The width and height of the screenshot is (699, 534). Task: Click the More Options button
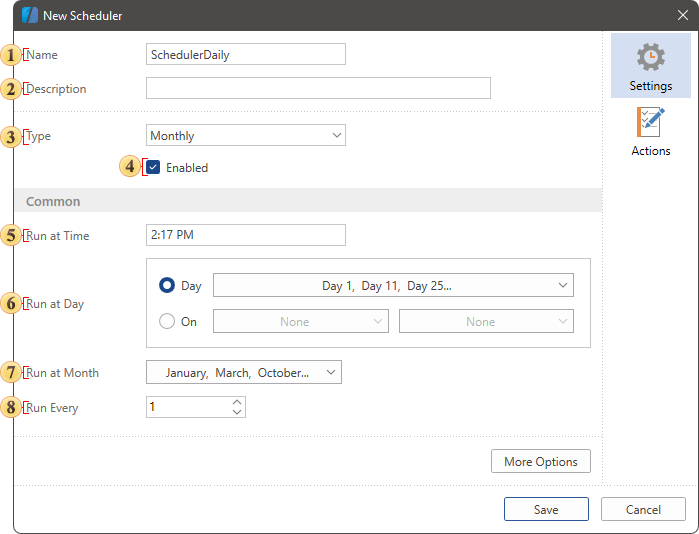(540, 461)
